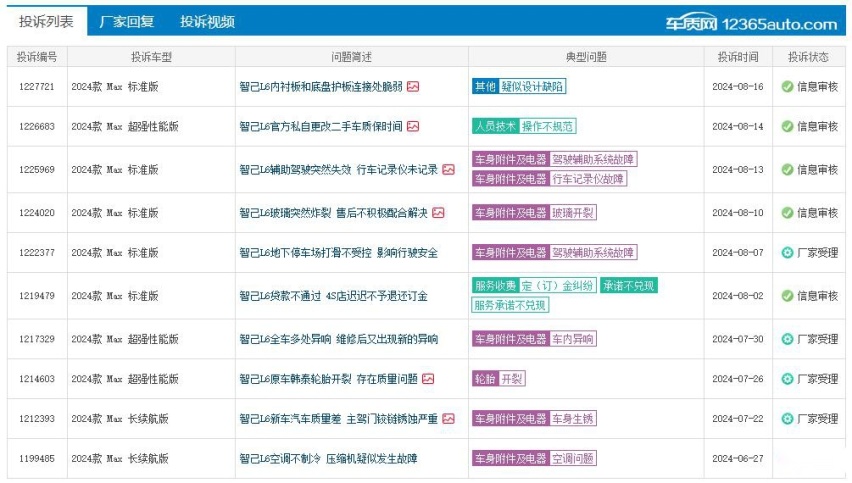The height and width of the screenshot is (483, 852).
Task: Open complaint 智己L6内衬板和底盘护板连接处脆弱
Action: pos(321,86)
